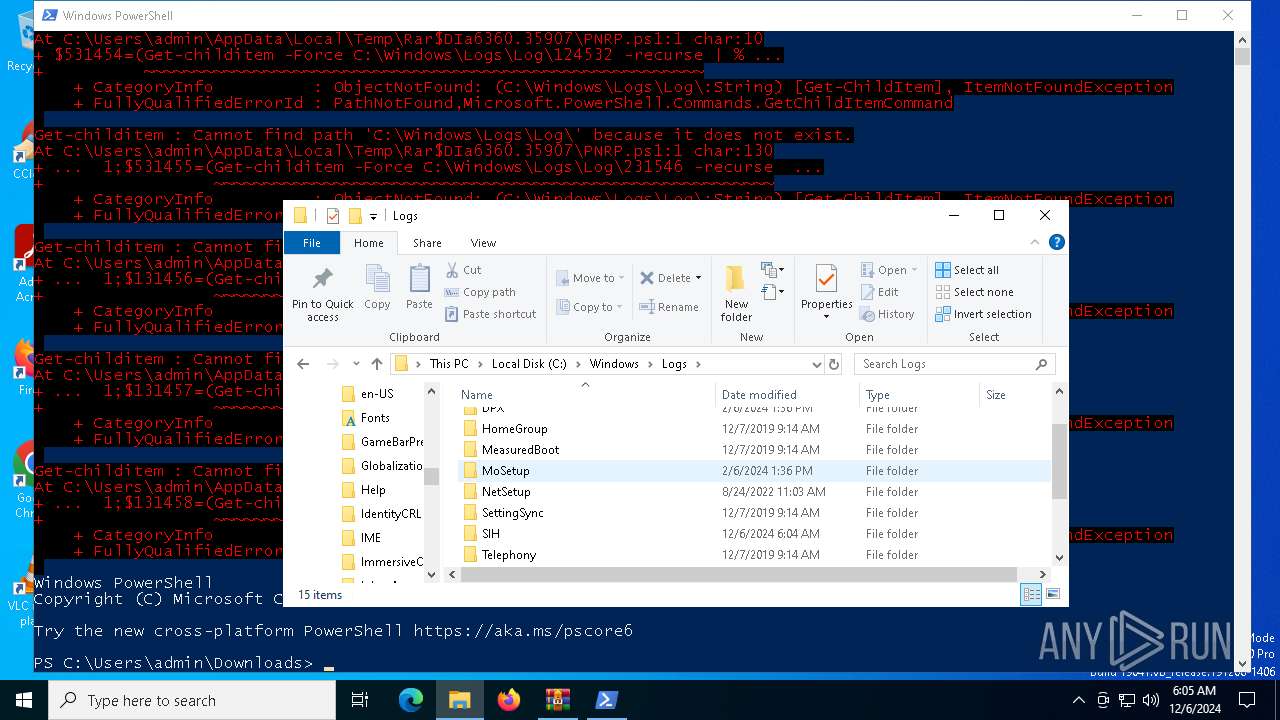Image resolution: width=1280 pixels, height=720 pixels.
Task: Click Properties icon in Quick Access Toolbar
Action: tap(333, 216)
